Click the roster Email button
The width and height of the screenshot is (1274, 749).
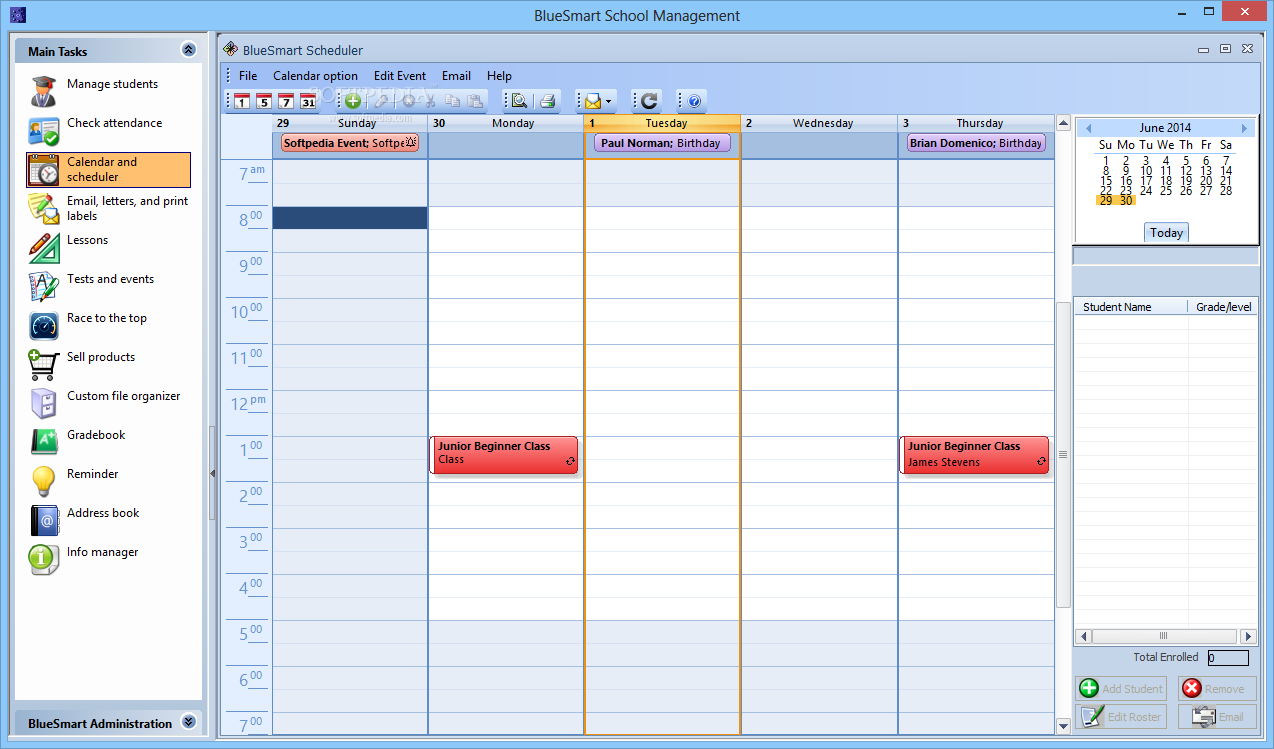pos(1217,716)
